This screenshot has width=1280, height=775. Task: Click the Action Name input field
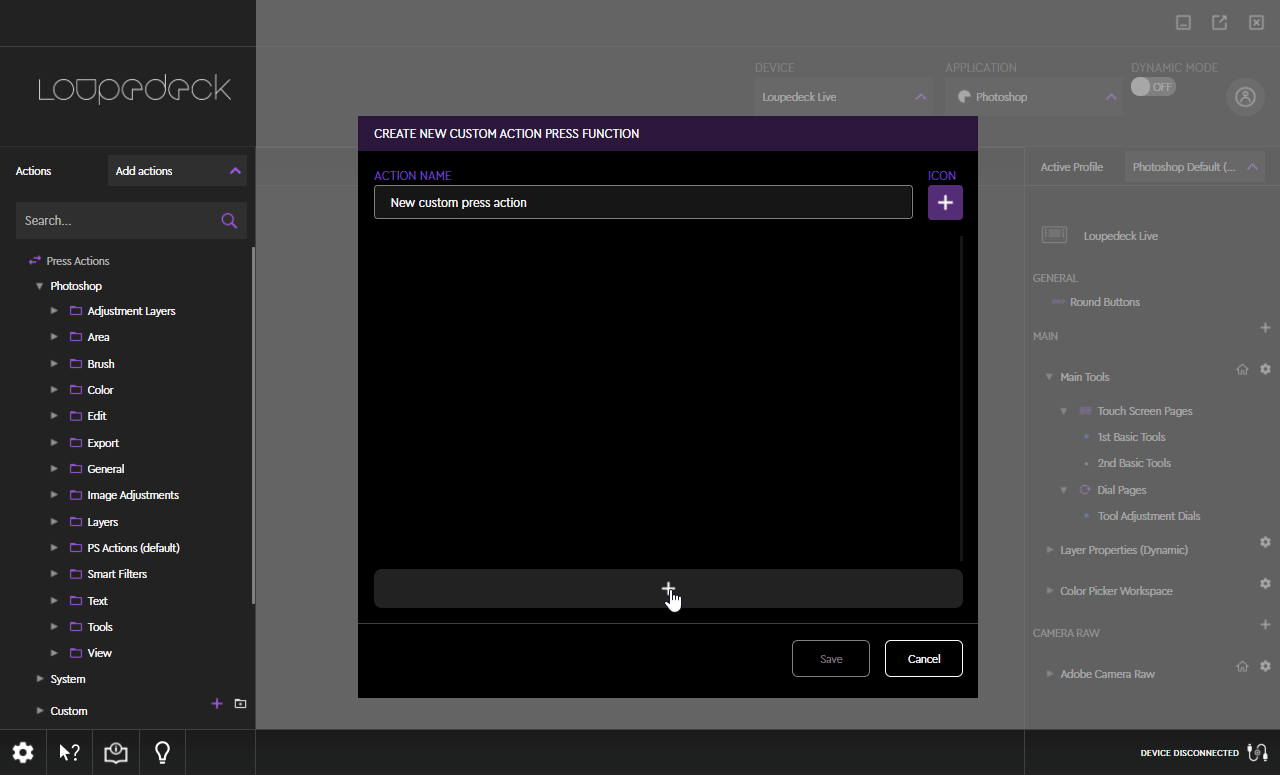point(643,202)
